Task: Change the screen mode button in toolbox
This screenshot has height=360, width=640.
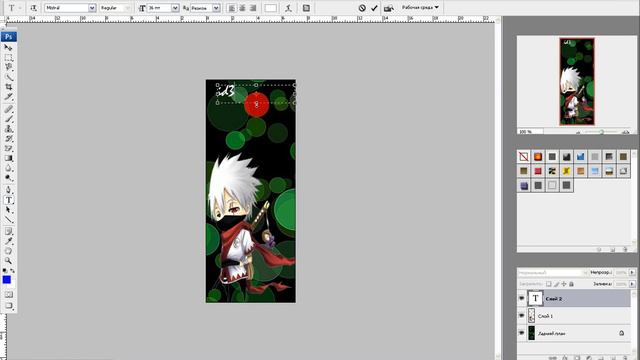Action: click(8, 306)
